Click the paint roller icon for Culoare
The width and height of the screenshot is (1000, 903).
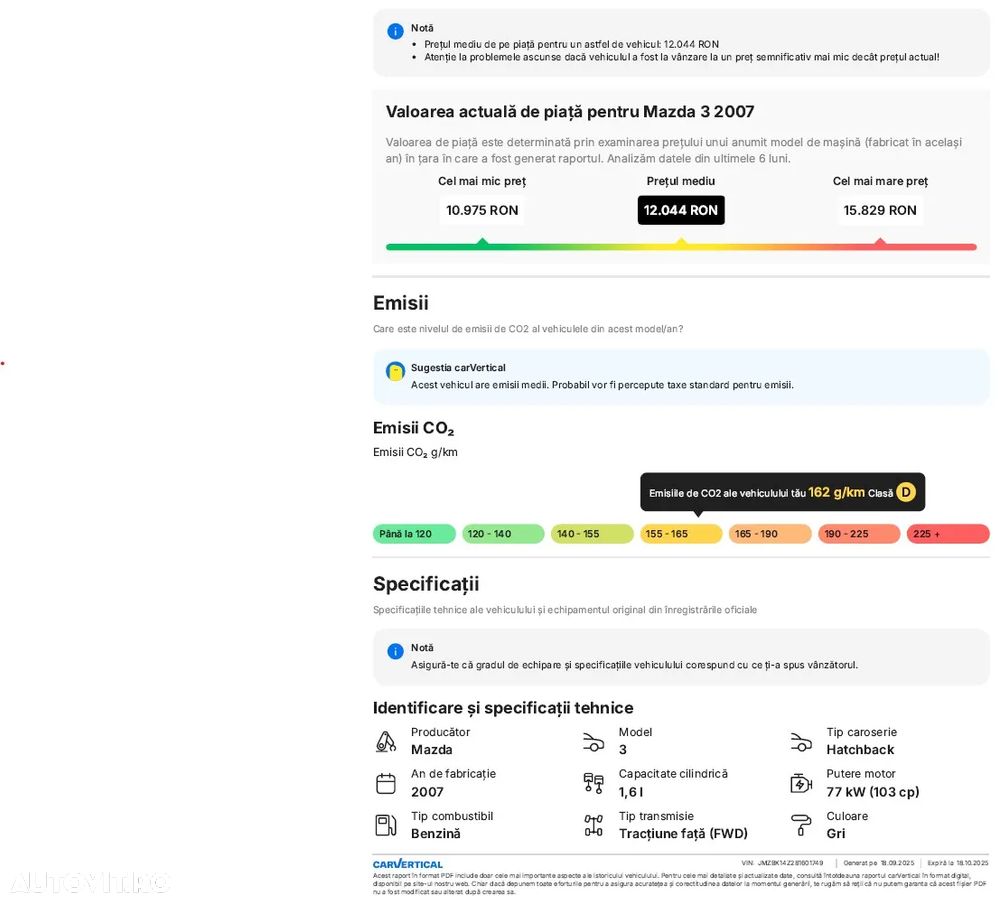pyautogui.click(x=801, y=825)
